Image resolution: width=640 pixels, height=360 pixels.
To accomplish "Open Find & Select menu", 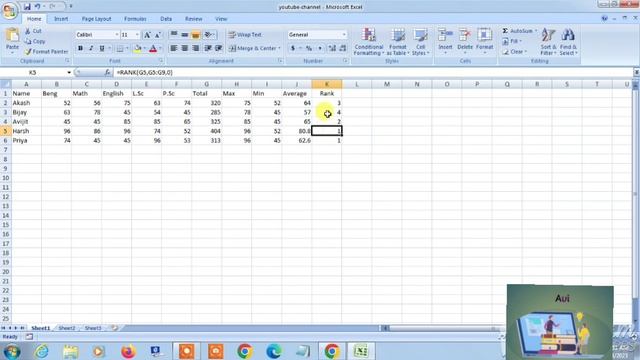I will [568, 42].
